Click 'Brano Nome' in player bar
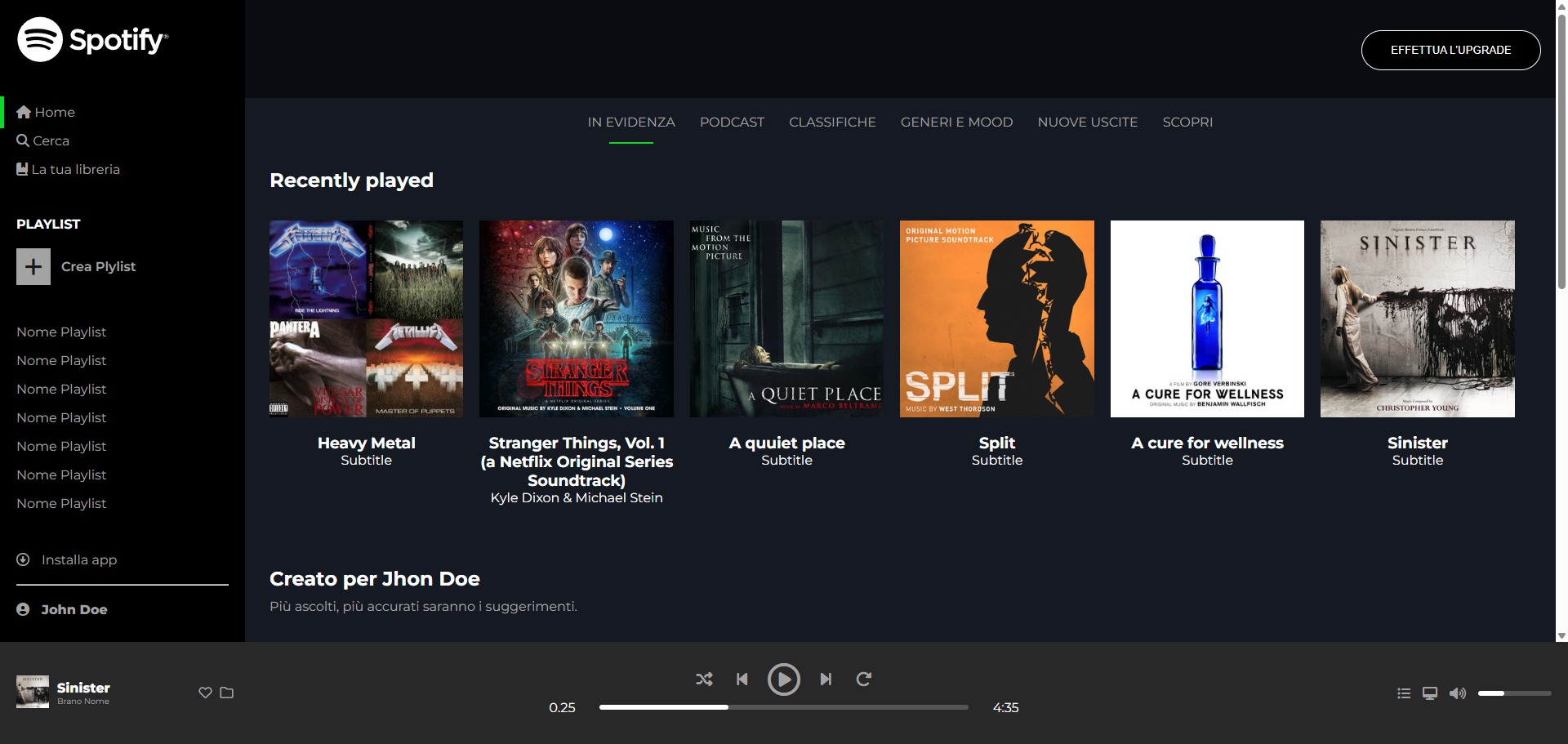 coord(83,702)
